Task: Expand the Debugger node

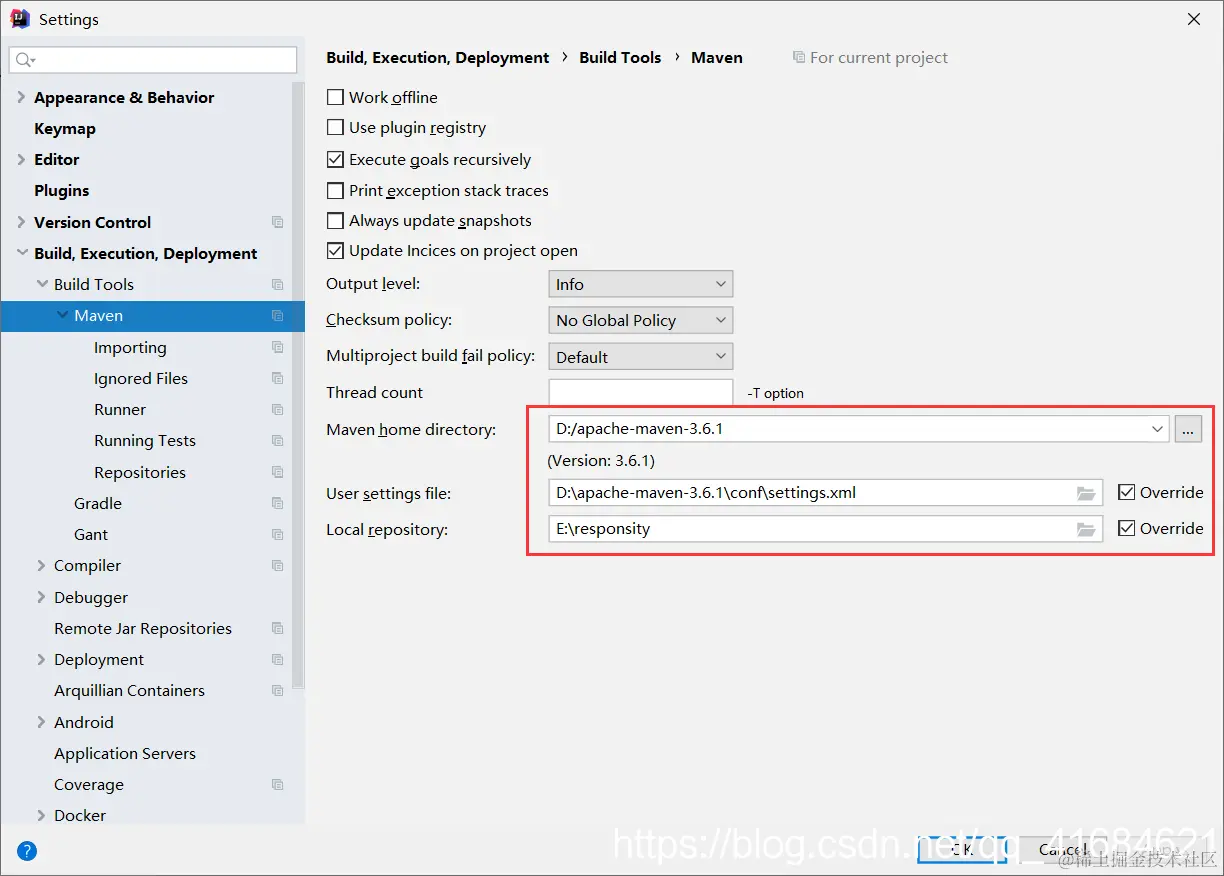Action: pyautogui.click(x=41, y=597)
